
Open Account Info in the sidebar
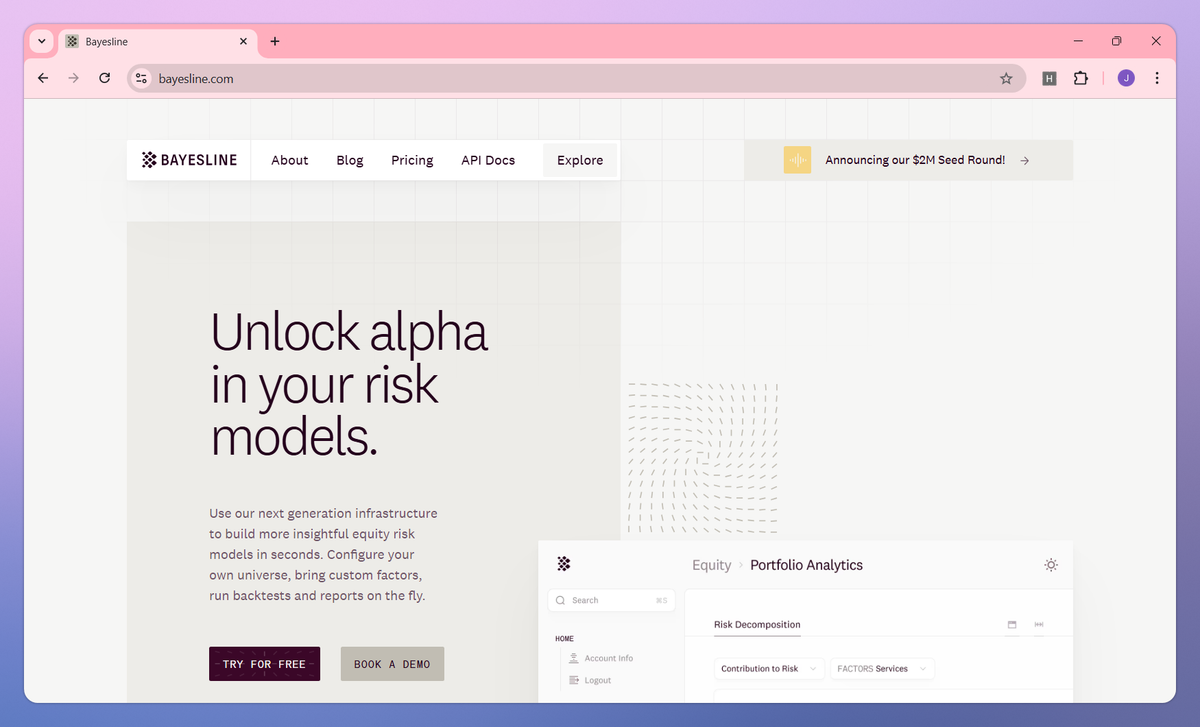coord(608,658)
